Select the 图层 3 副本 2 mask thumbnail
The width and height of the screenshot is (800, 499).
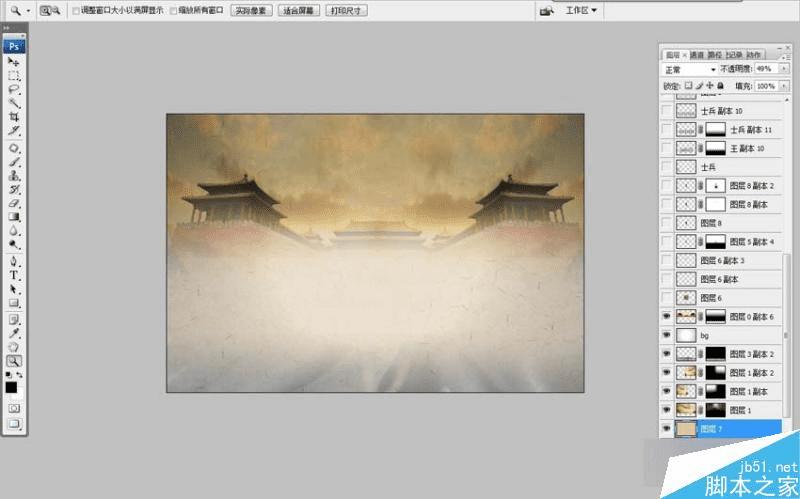(x=715, y=354)
